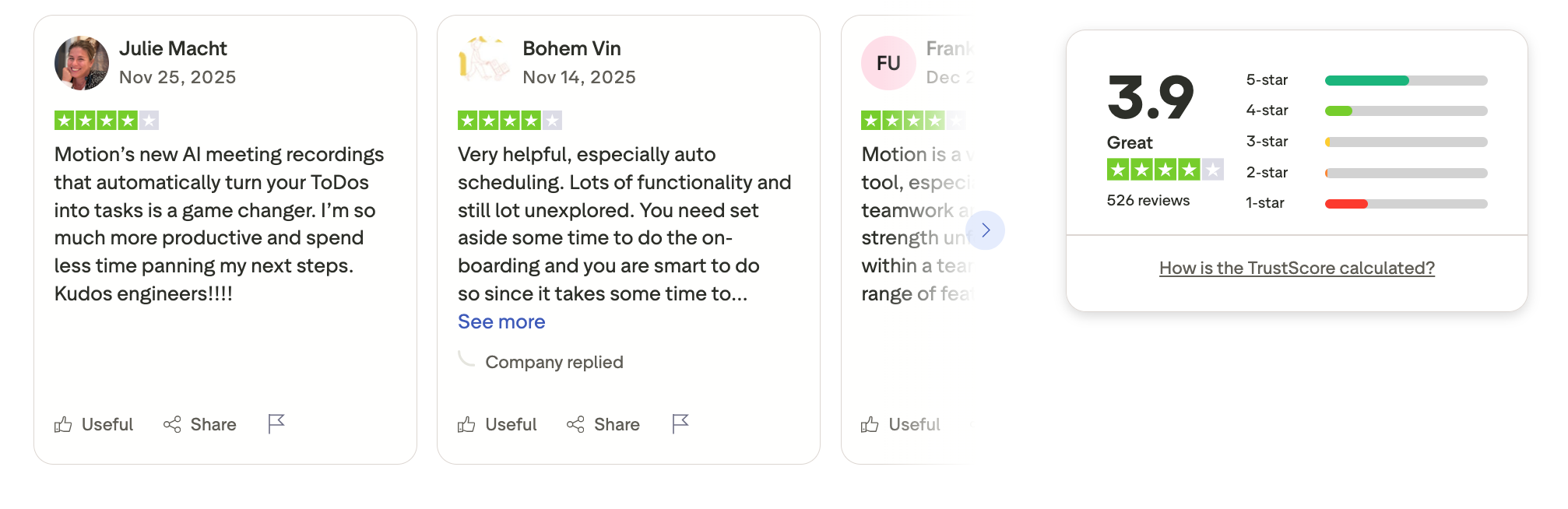Image resolution: width=1568 pixels, height=509 pixels.
Task: Select the 4-star filter label
Action: (1267, 111)
